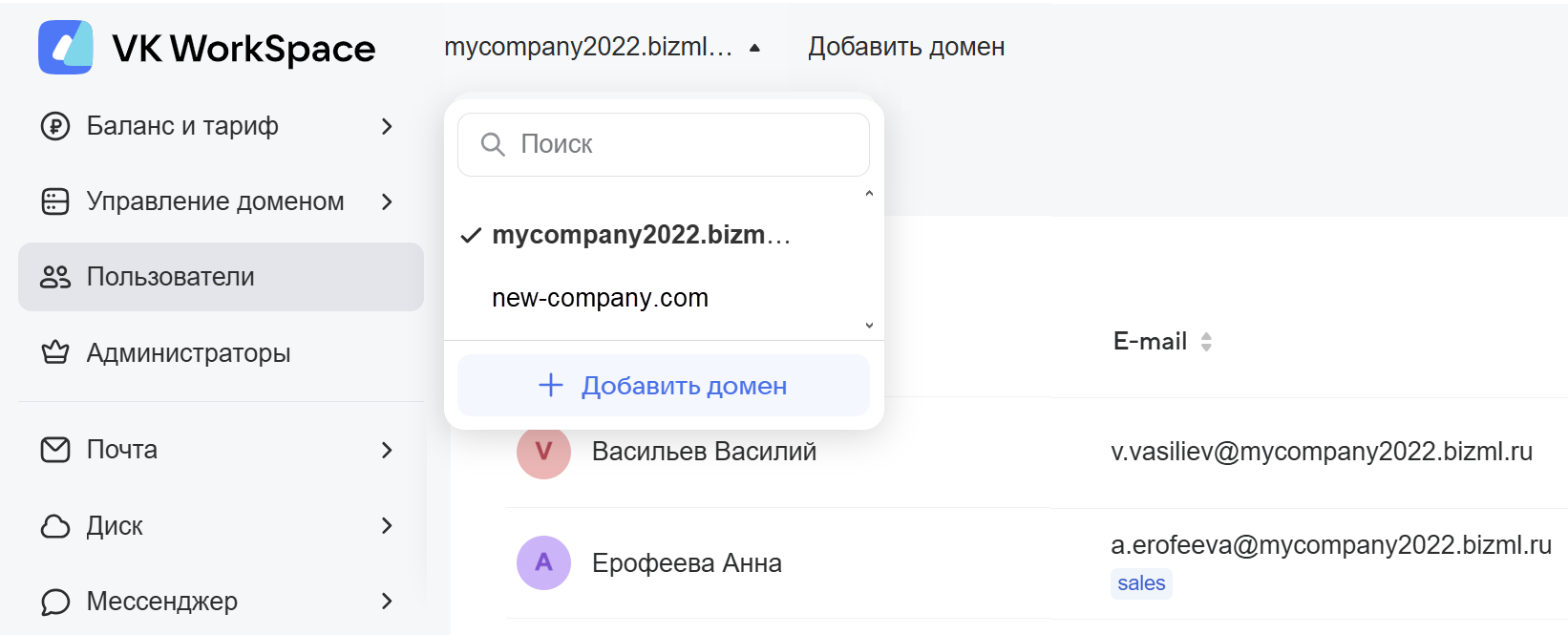The image size is (1568, 635).
Task: Click the cloud icon for Диск
Action: click(55, 526)
